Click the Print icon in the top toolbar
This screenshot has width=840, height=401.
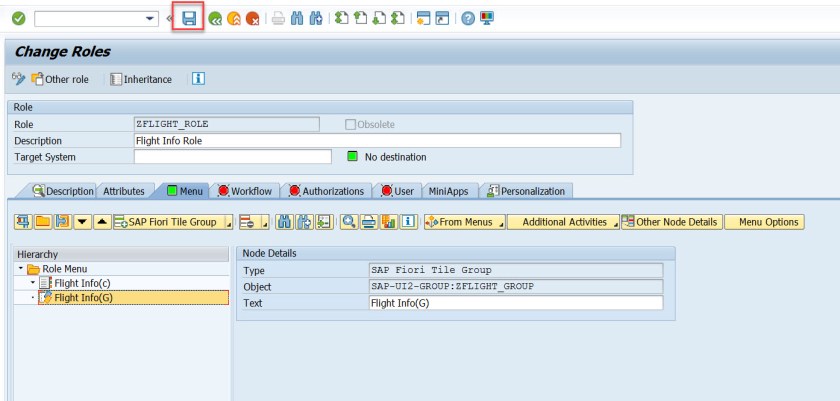pyautogui.click(x=279, y=18)
